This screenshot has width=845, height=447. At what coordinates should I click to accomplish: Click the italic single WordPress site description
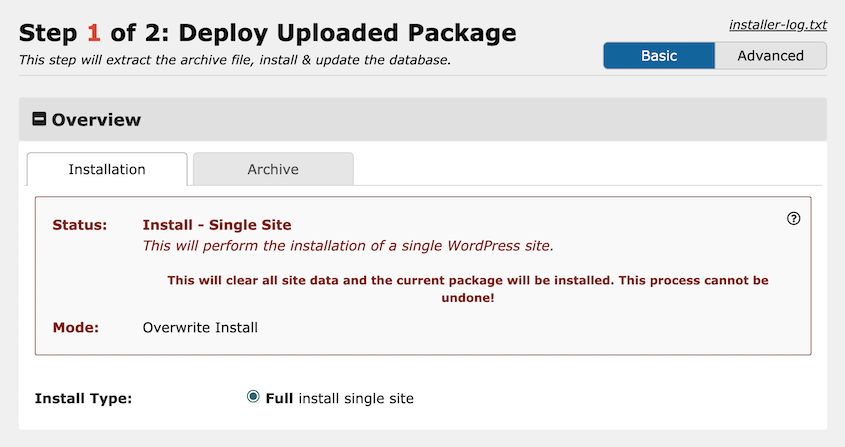coord(348,246)
